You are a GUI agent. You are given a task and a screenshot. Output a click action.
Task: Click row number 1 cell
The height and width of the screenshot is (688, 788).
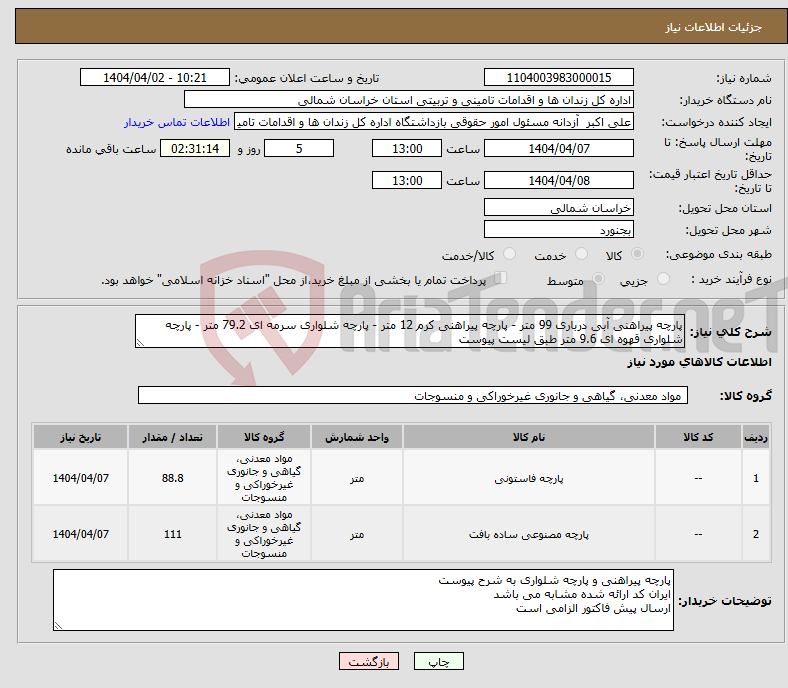click(756, 478)
